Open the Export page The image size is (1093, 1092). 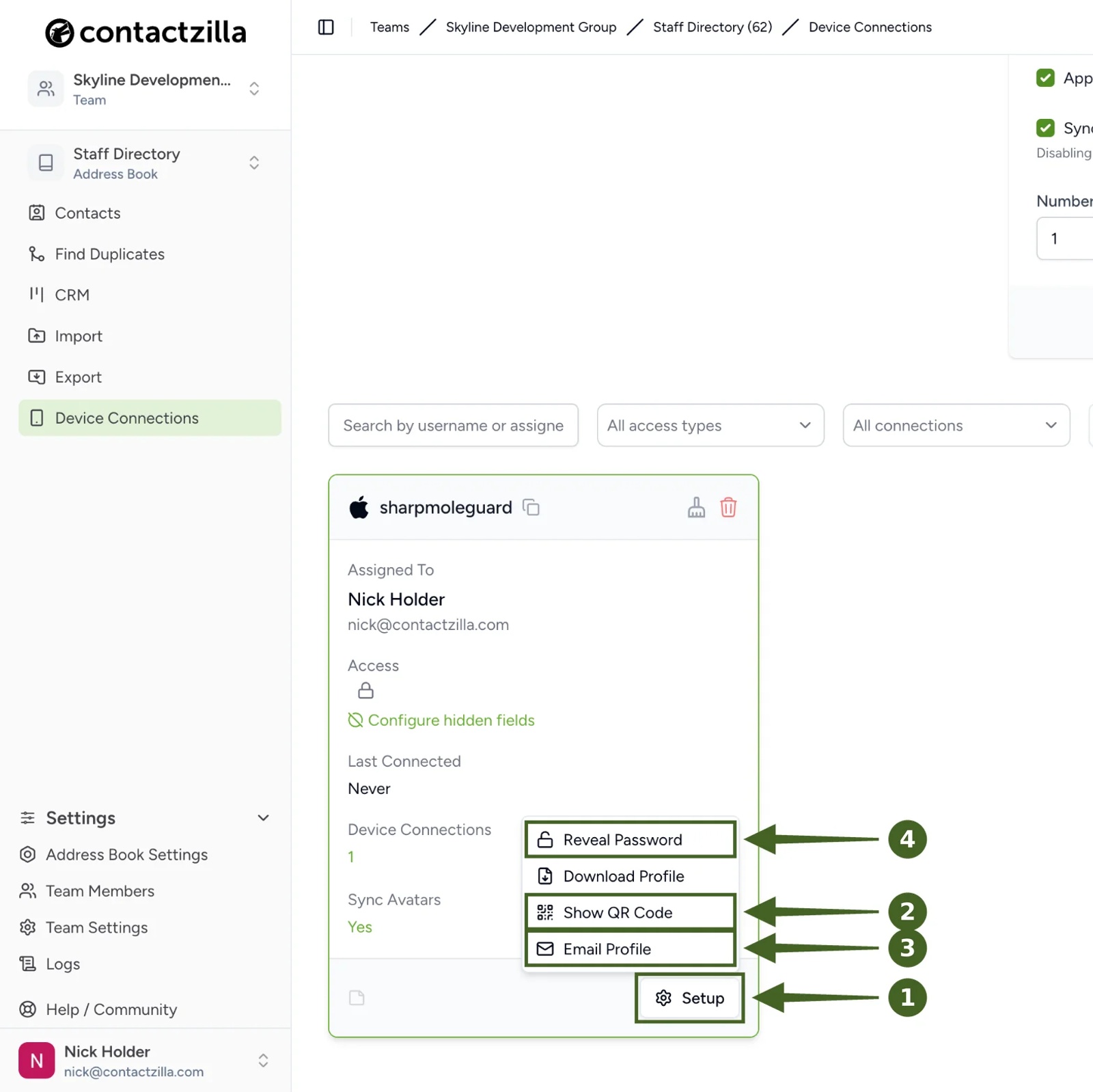150,377
